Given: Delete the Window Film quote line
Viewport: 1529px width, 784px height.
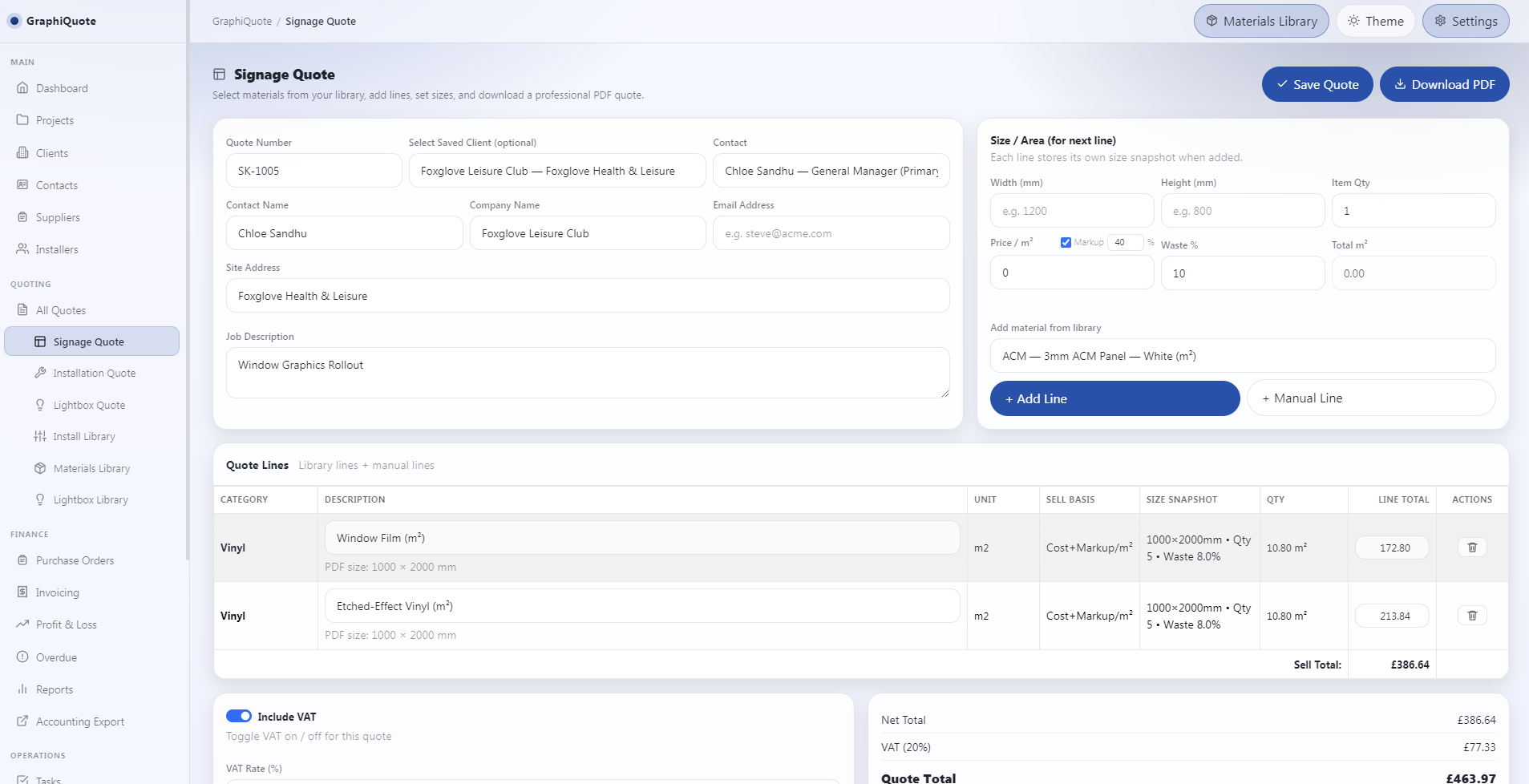Looking at the screenshot, I should (1472, 548).
